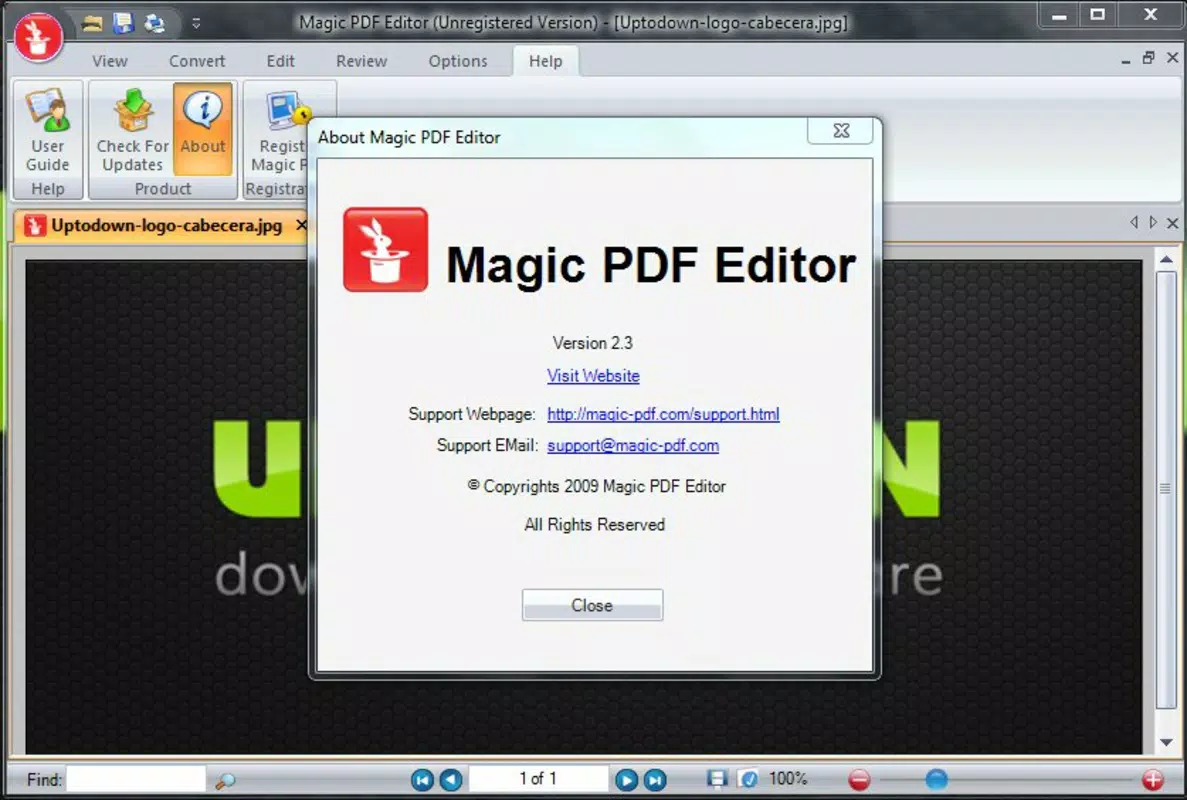
Task: Click the 100% zoom level text
Action: 788,779
